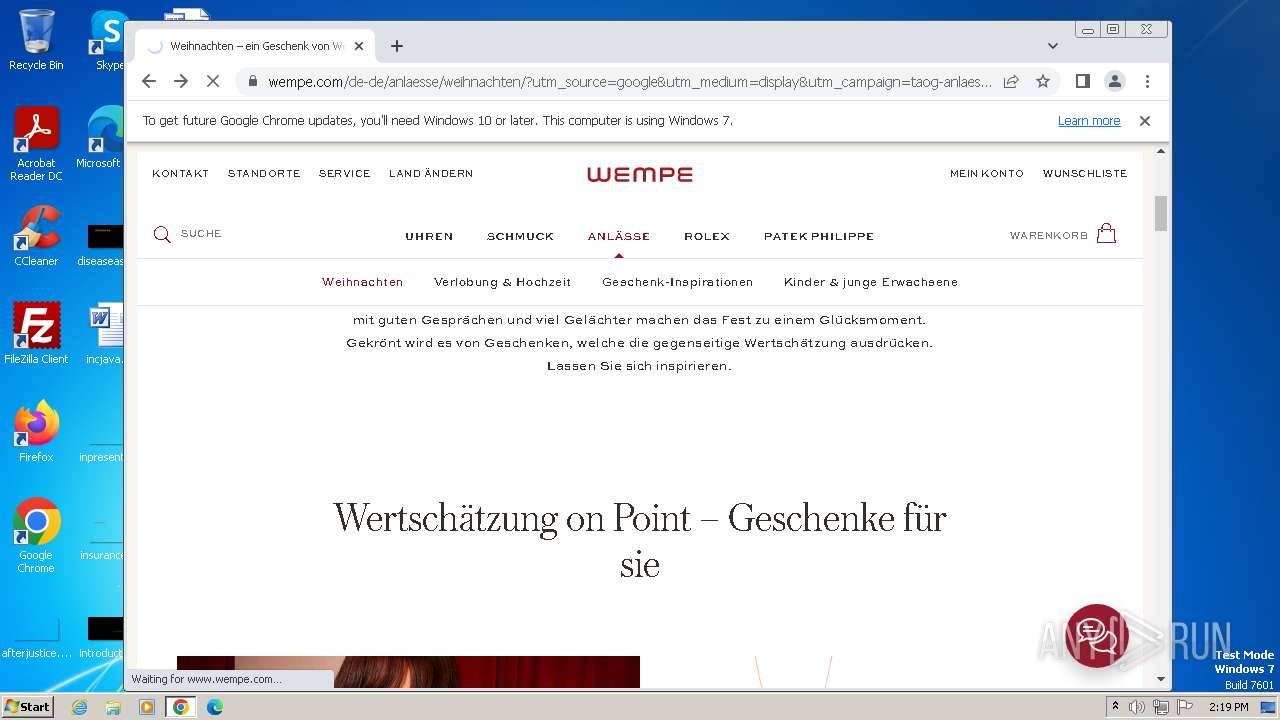Open Internet Explorer in the taskbar
The image size is (1280, 720).
click(x=79, y=707)
